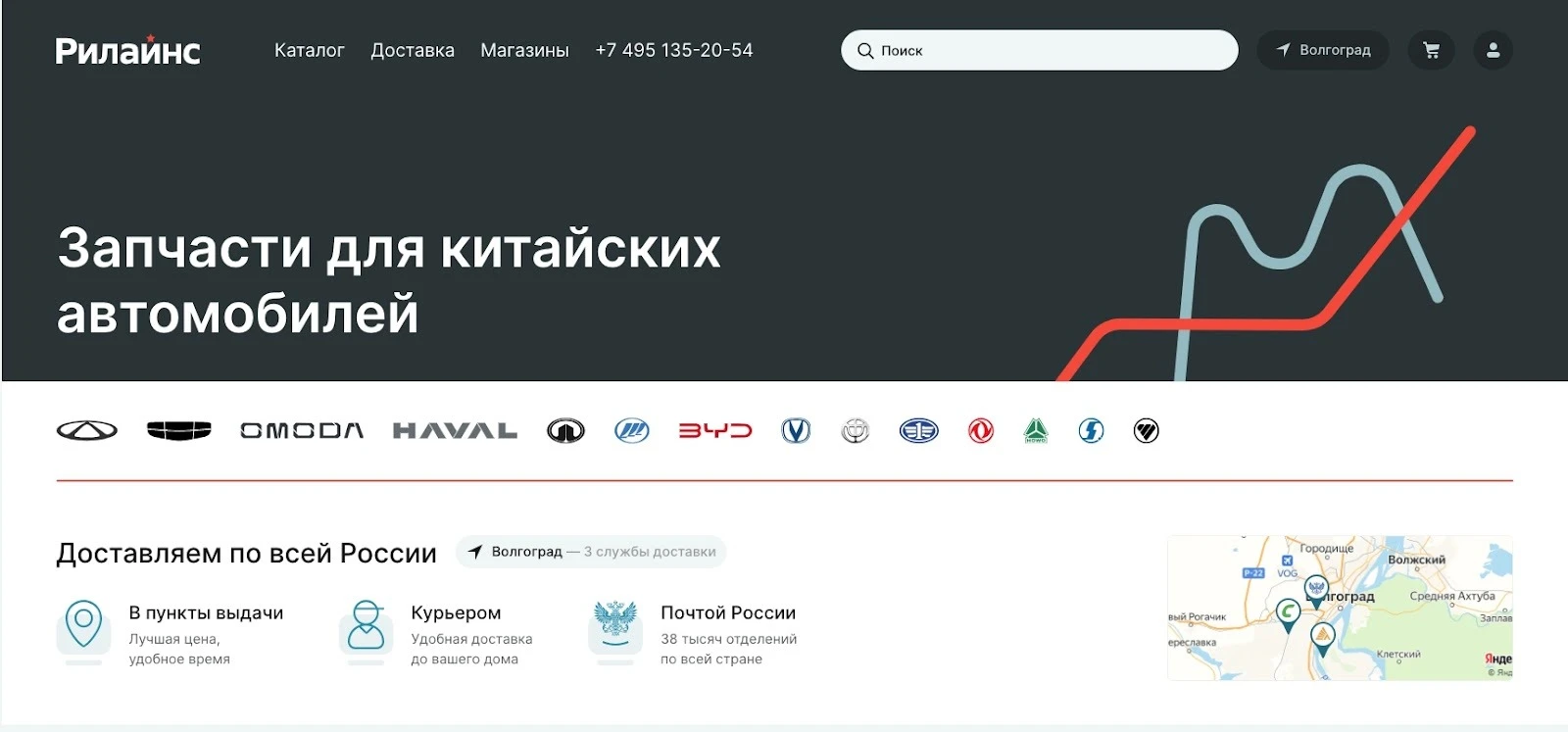Click the Рилайнс site logo

[127, 51]
